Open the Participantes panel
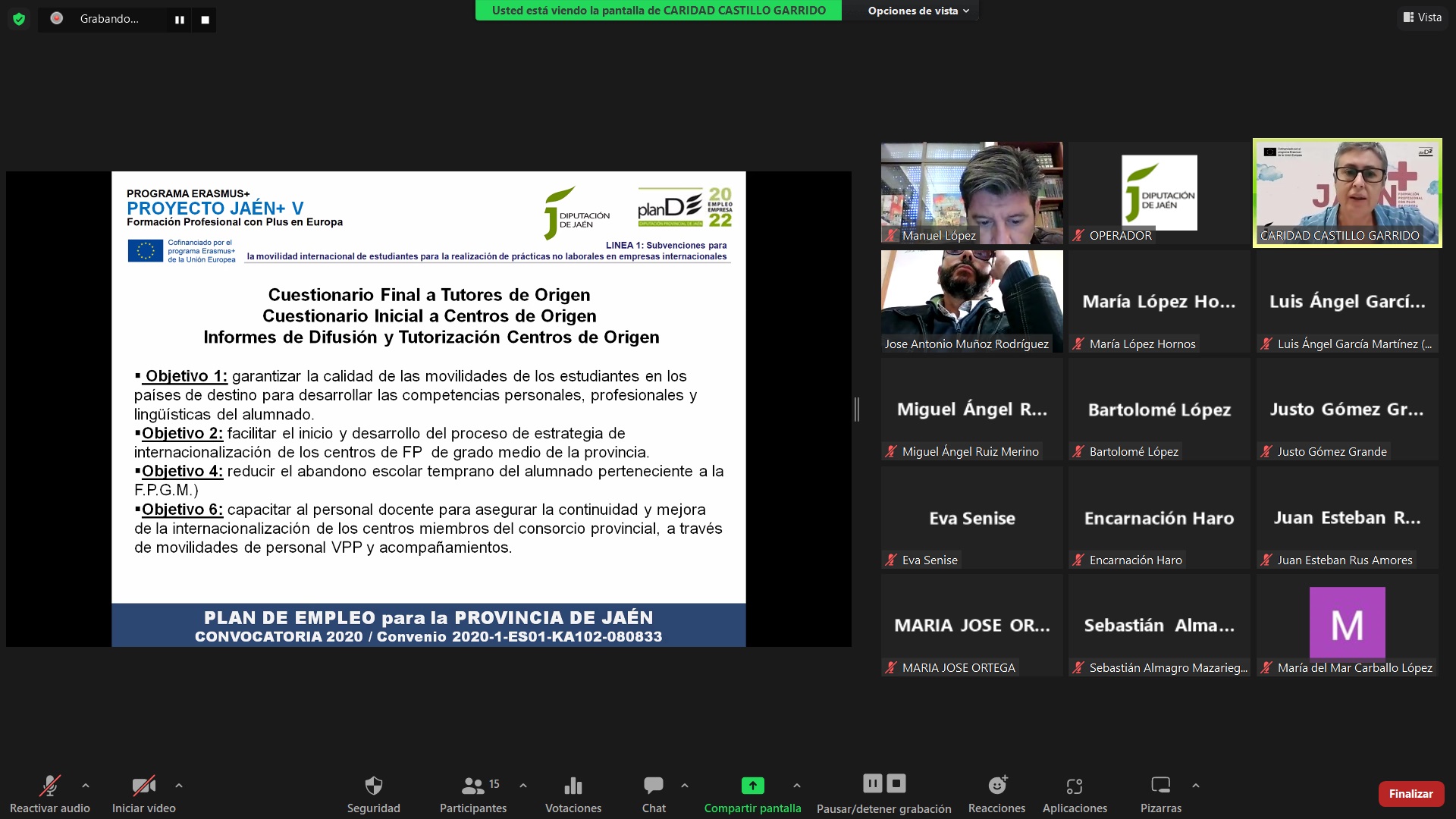This screenshot has width=1456, height=819. (x=472, y=786)
